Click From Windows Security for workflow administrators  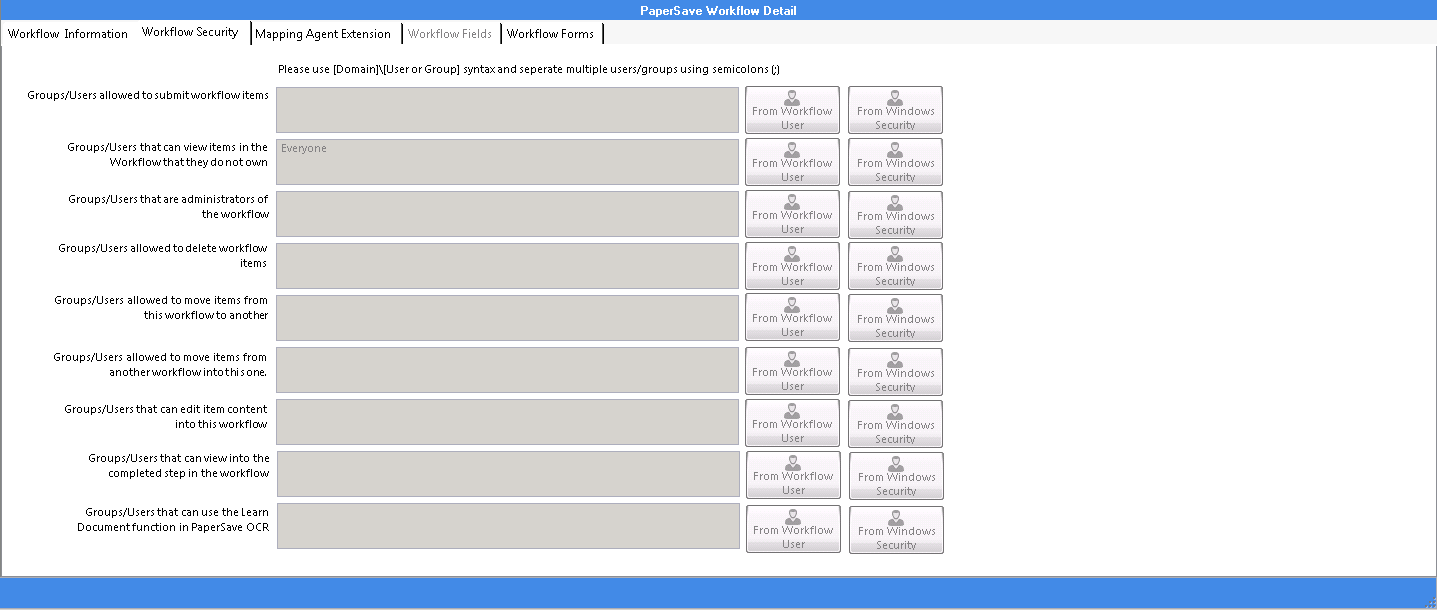click(x=895, y=214)
